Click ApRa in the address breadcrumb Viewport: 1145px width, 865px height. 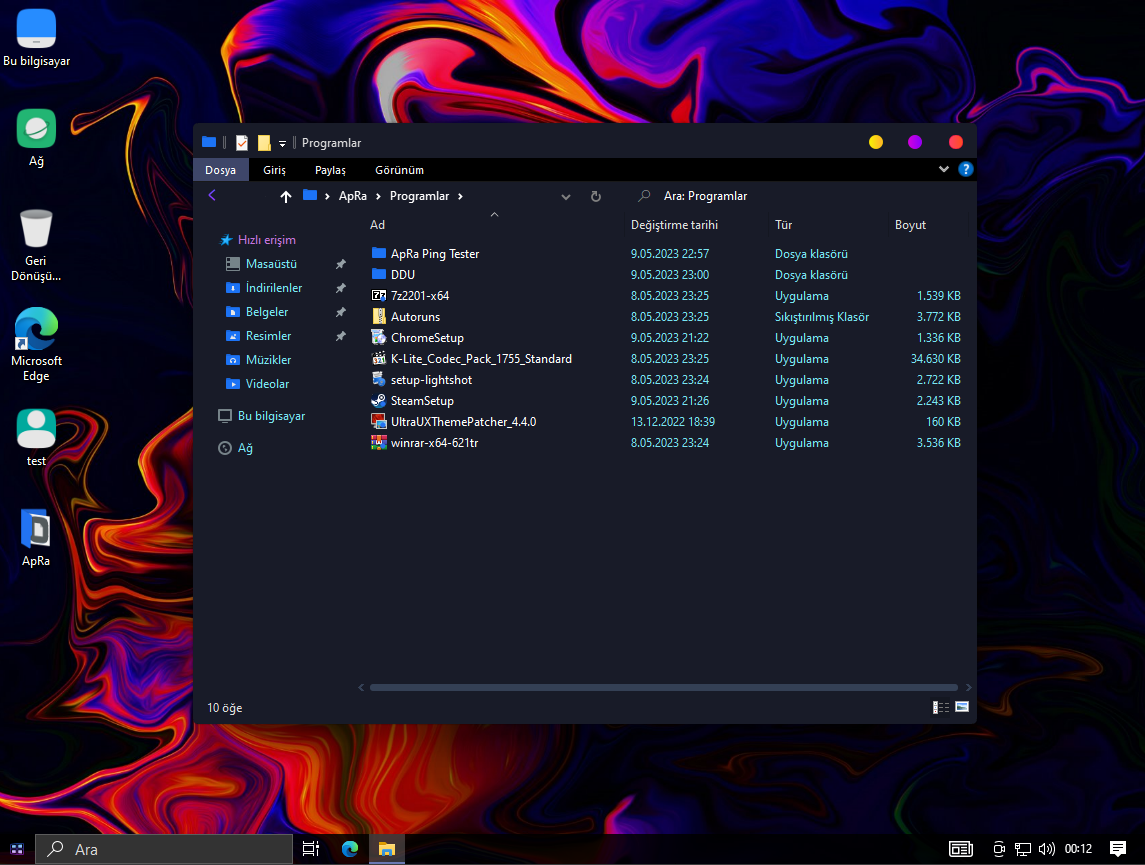pos(353,196)
